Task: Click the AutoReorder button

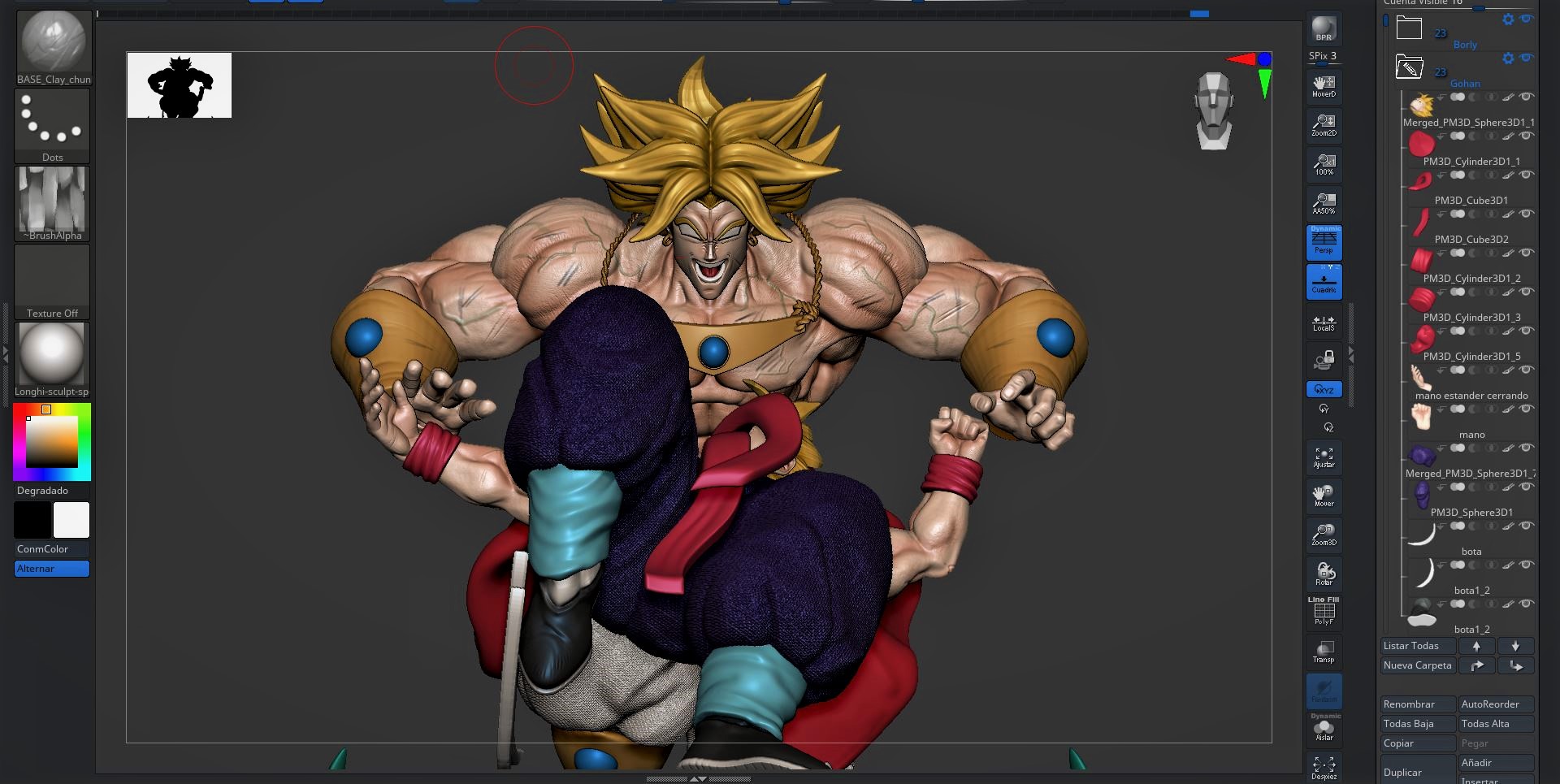Action: click(1496, 704)
